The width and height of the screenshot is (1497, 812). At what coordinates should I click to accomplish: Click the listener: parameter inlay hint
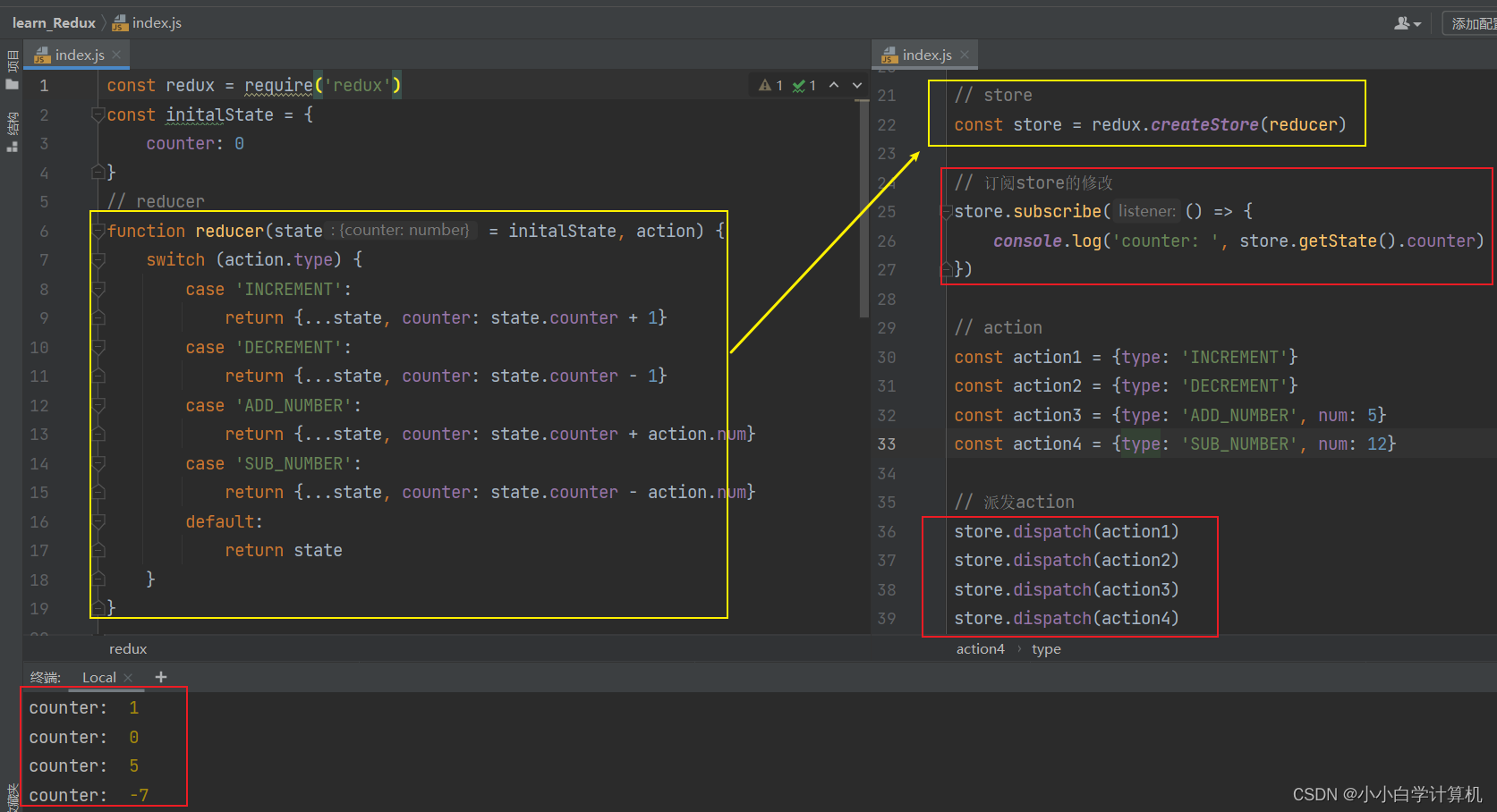pyautogui.click(x=1147, y=212)
